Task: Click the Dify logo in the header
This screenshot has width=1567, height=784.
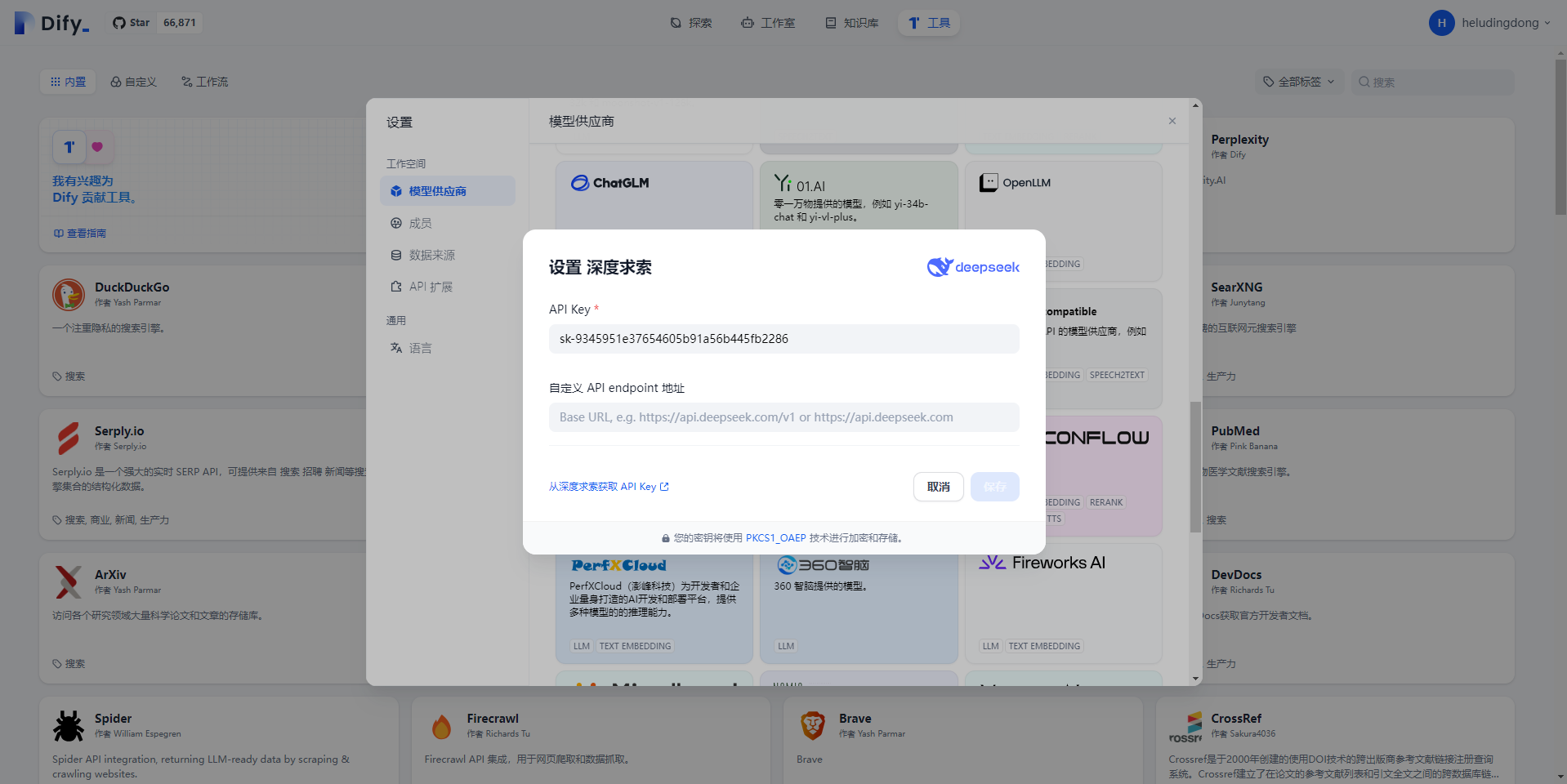Action: pyautogui.click(x=51, y=23)
